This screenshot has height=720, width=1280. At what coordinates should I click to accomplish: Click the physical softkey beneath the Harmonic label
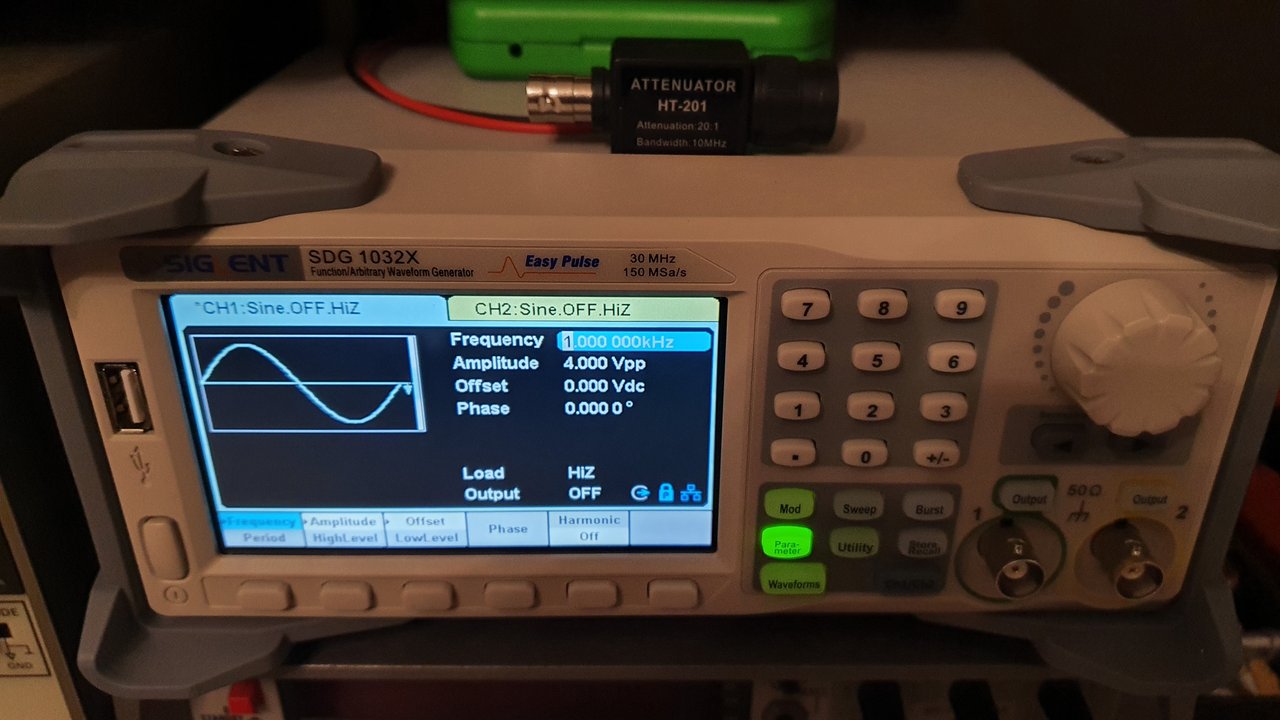click(592, 594)
